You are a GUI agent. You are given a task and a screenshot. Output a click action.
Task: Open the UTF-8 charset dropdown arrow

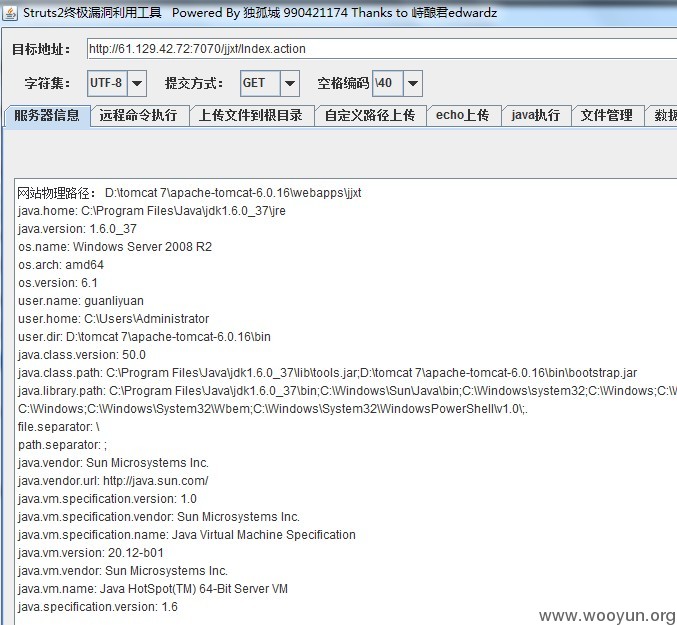tap(137, 83)
